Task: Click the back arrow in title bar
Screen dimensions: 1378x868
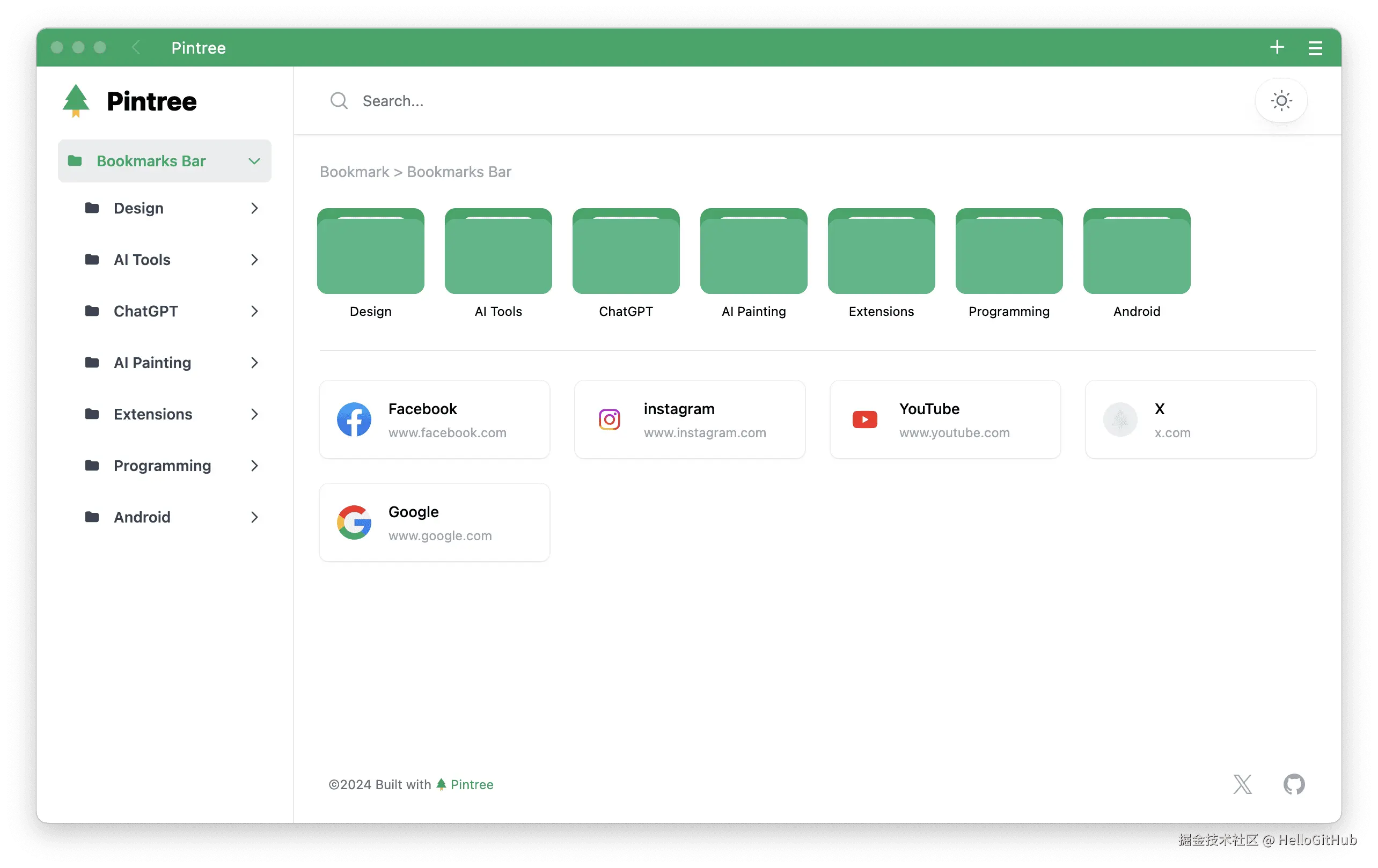Action: pos(136,48)
